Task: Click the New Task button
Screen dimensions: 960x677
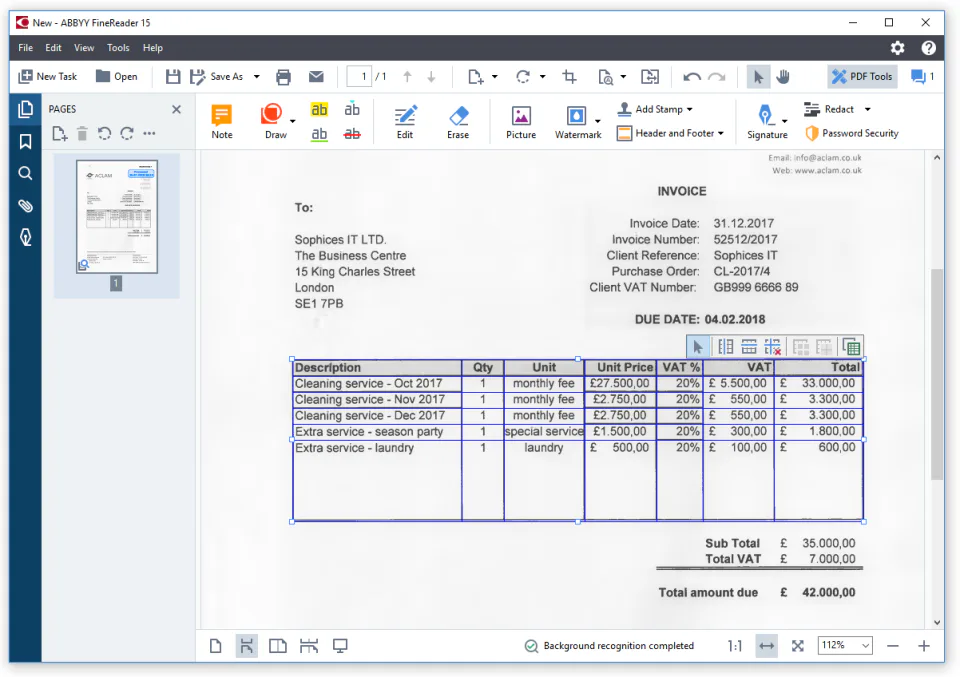Action: point(48,77)
